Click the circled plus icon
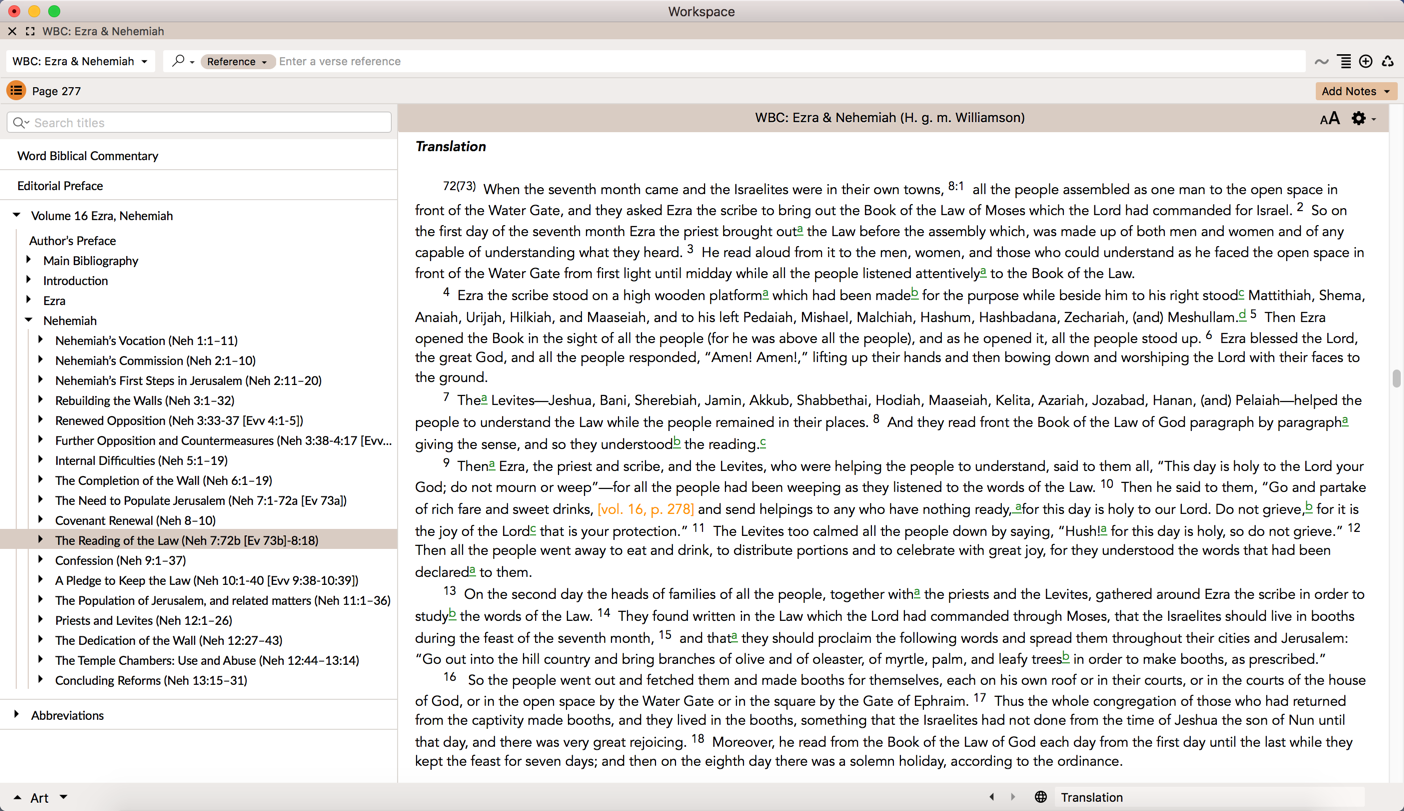 tap(1366, 62)
